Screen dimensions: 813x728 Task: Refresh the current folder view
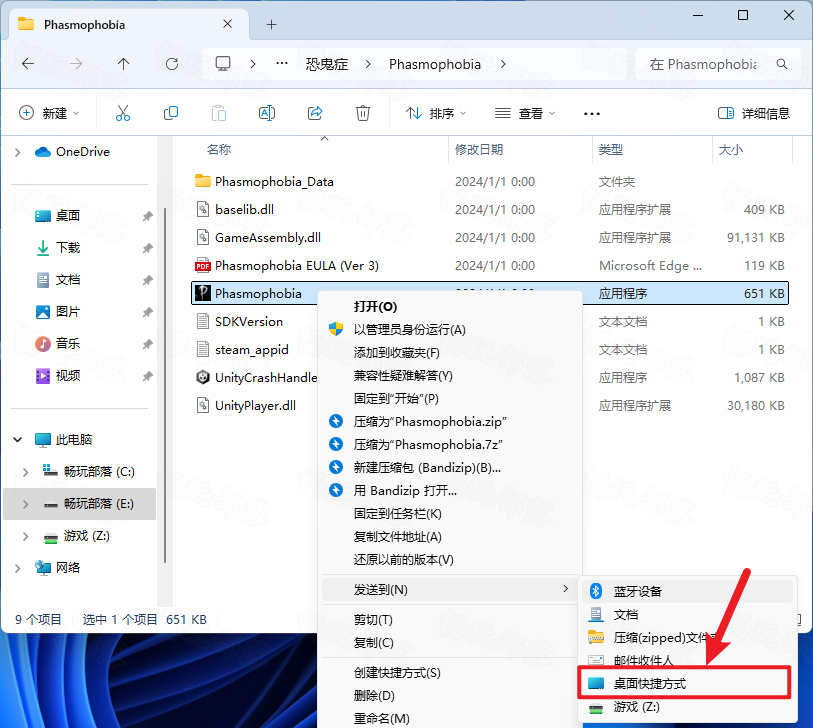pyautogui.click(x=172, y=64)
